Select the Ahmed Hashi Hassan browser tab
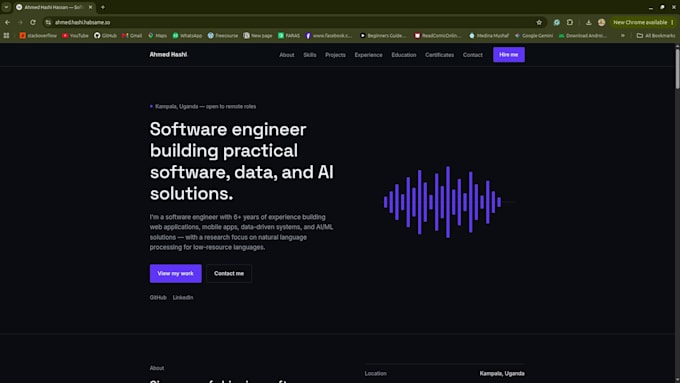 coord(54,7)
